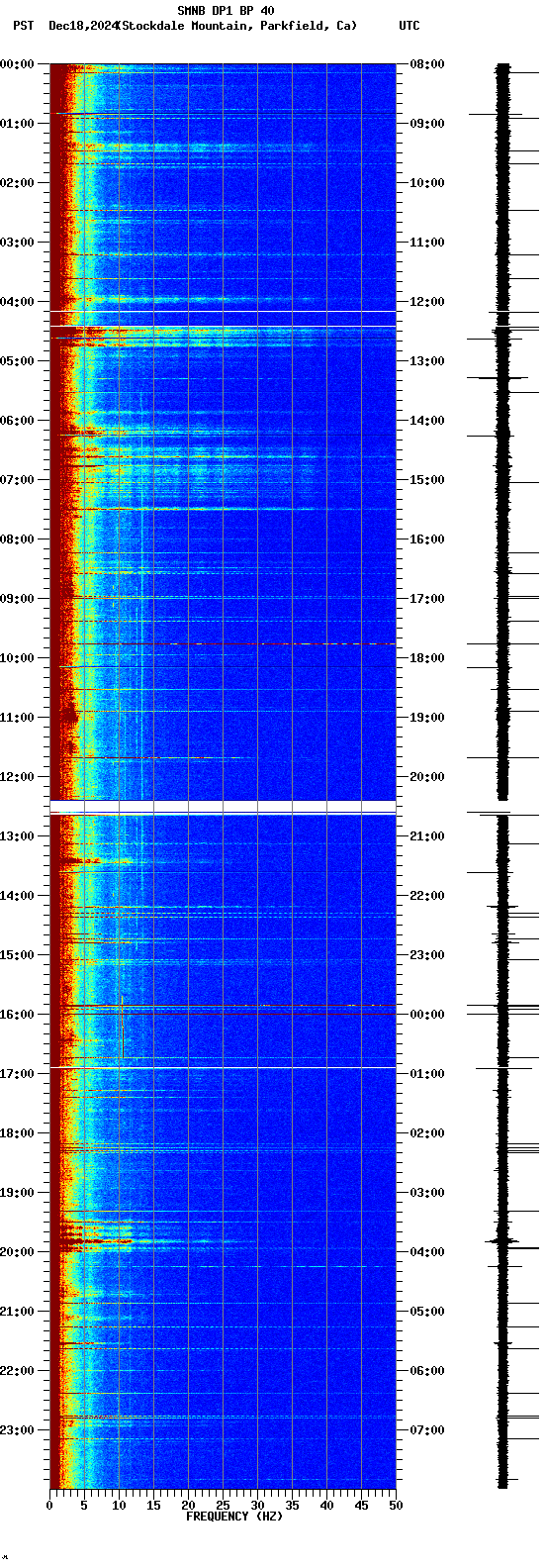Select the "35" tick label on frequency axis

tap(292, 1506)
